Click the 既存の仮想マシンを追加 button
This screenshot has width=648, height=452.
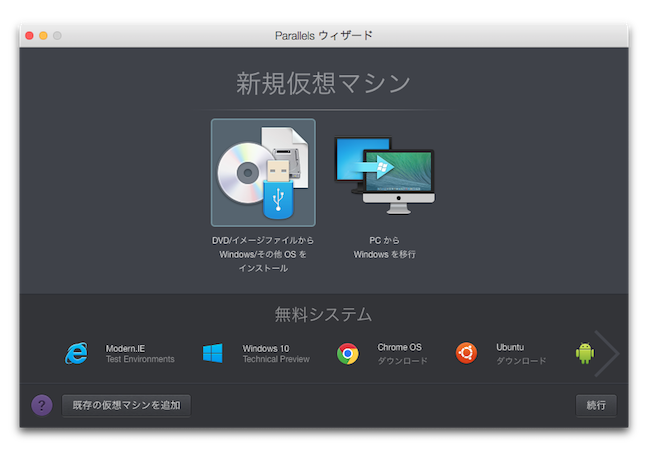126,405
